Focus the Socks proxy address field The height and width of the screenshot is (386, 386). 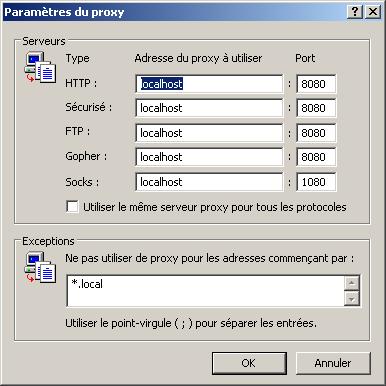click(209, 182)
